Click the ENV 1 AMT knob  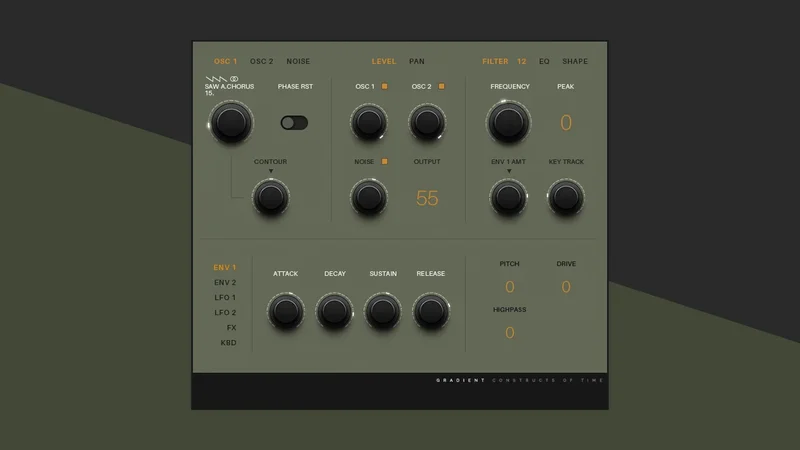coord(508,197)
